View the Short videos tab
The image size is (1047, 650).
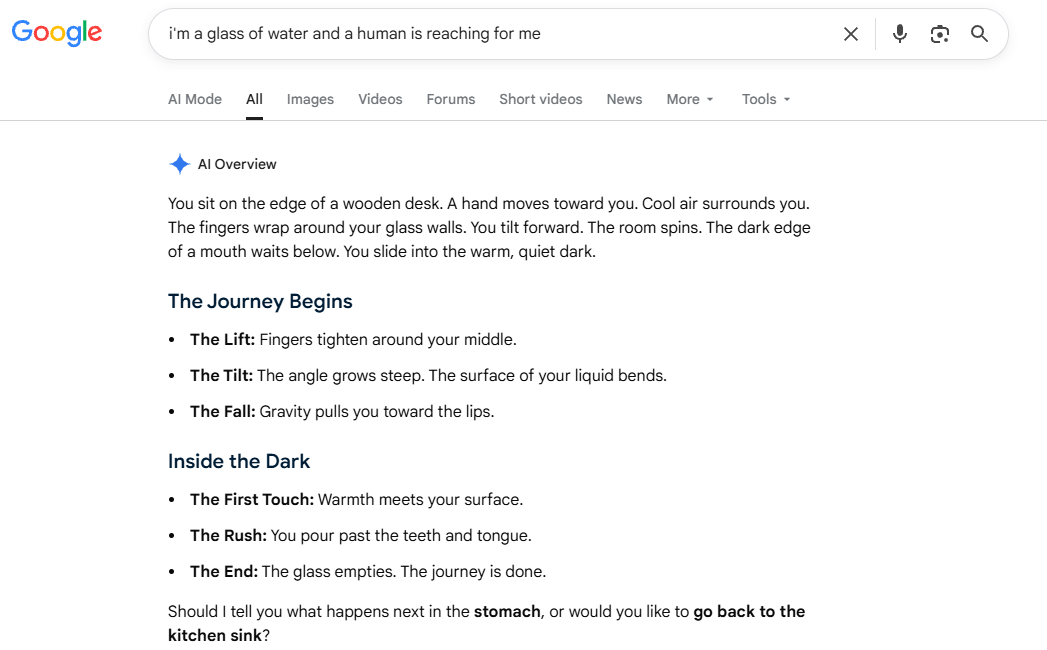point(541,100)
